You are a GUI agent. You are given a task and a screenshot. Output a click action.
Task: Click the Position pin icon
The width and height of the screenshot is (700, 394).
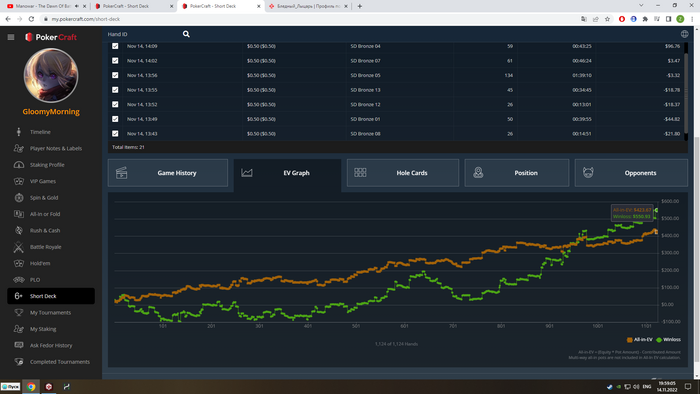pyautogui.click(x=478, y=172)
